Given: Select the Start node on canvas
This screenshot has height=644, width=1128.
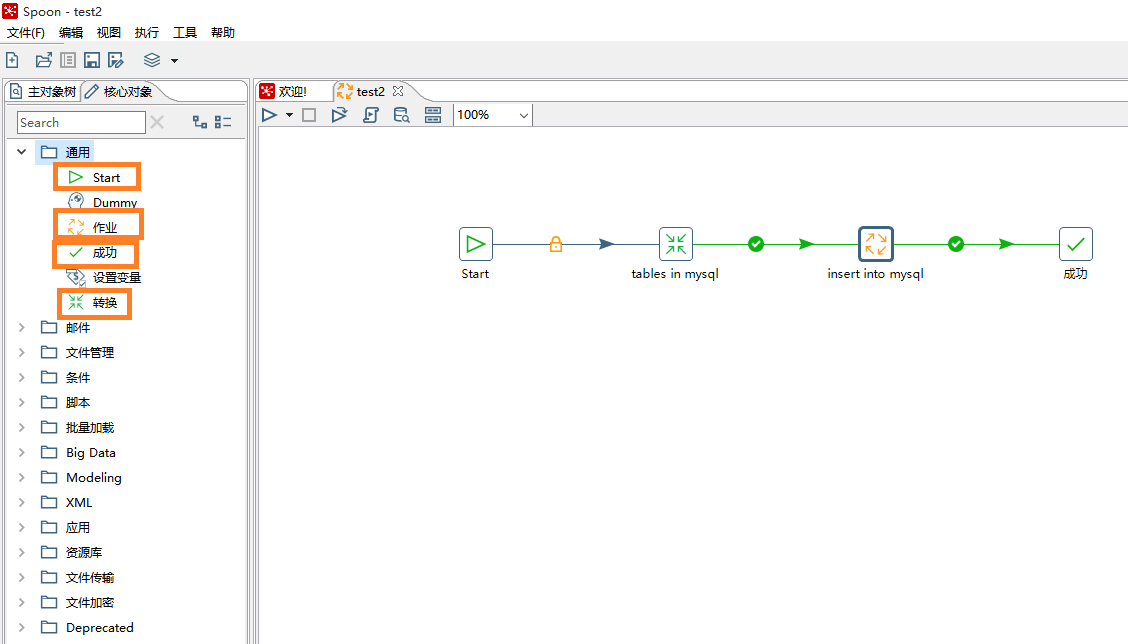Looking at the screenshot, I should tap(476, 244).
